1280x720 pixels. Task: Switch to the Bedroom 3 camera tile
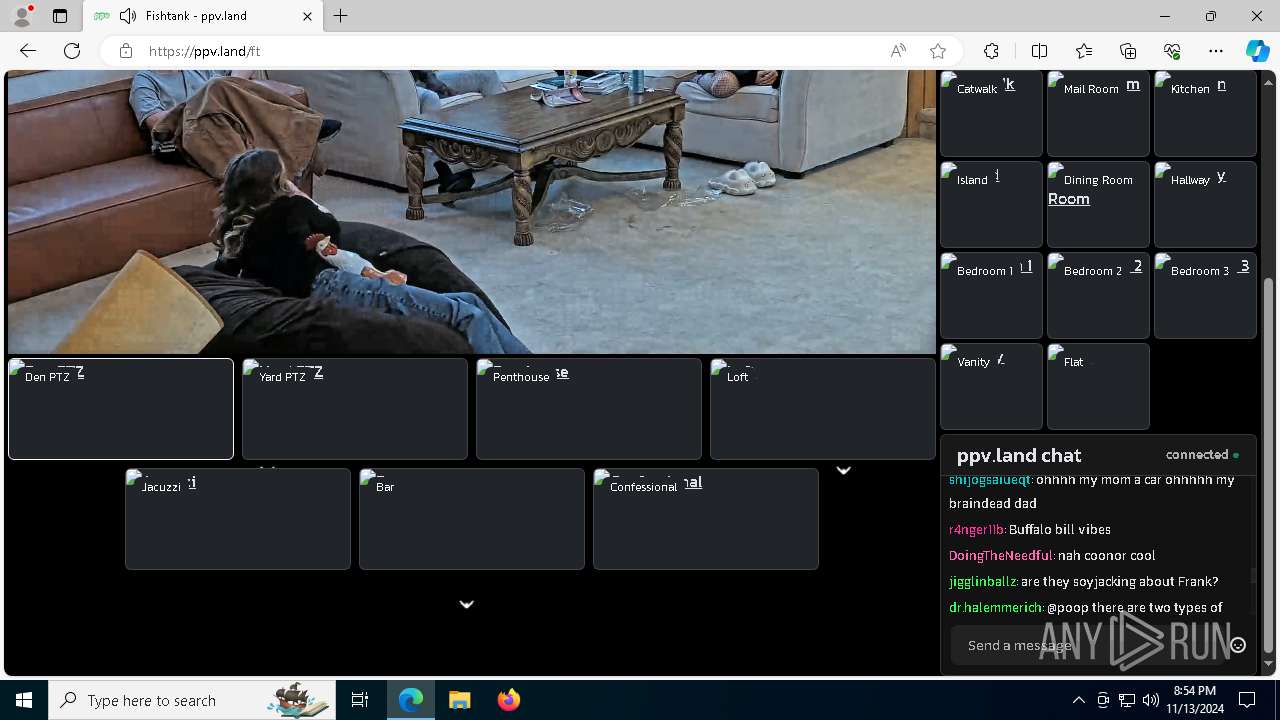point(1205,295)
